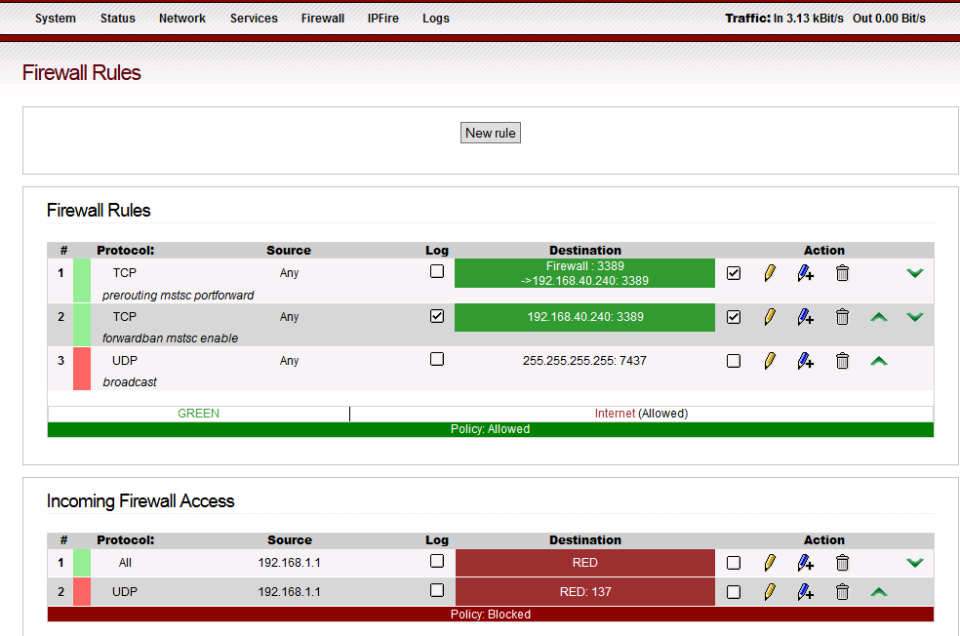
Task: Move firewall rule 3 up with arrow
Action: click(x=878, y=361)
